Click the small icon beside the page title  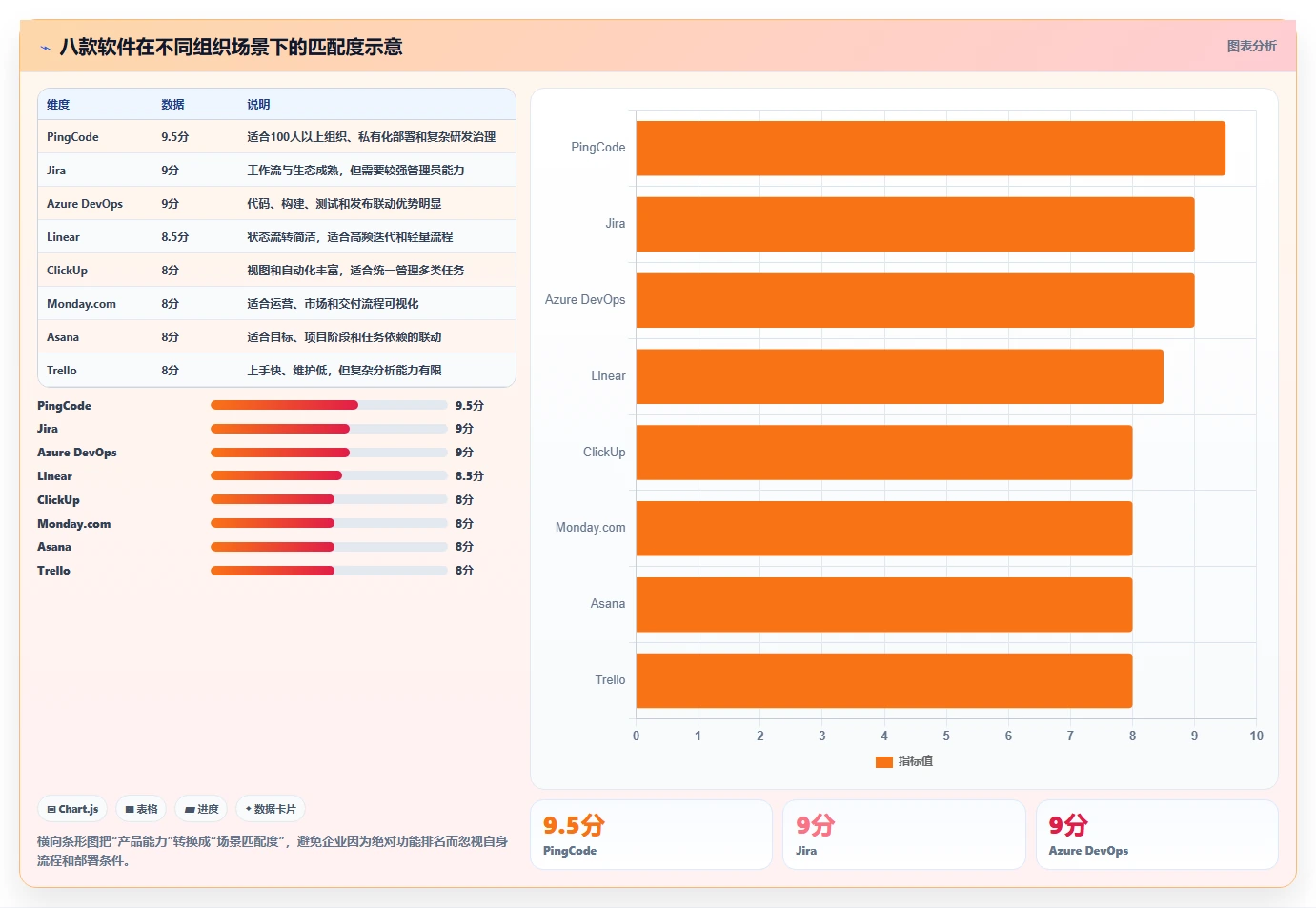pos(45,48)
